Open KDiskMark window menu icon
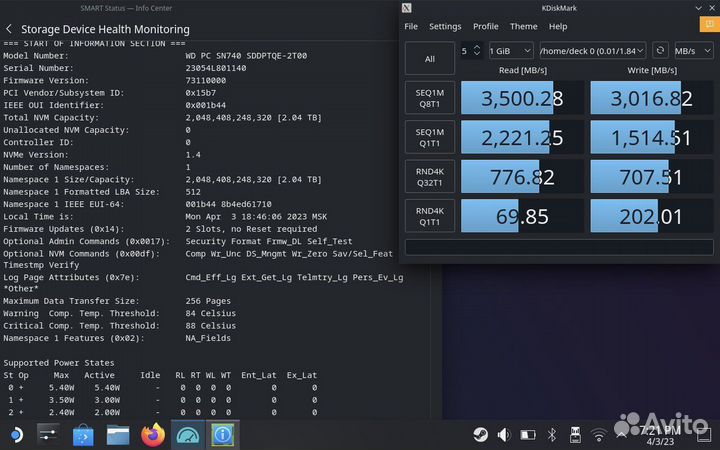This screenshot has height=450, width=720. tap(406, 8)
